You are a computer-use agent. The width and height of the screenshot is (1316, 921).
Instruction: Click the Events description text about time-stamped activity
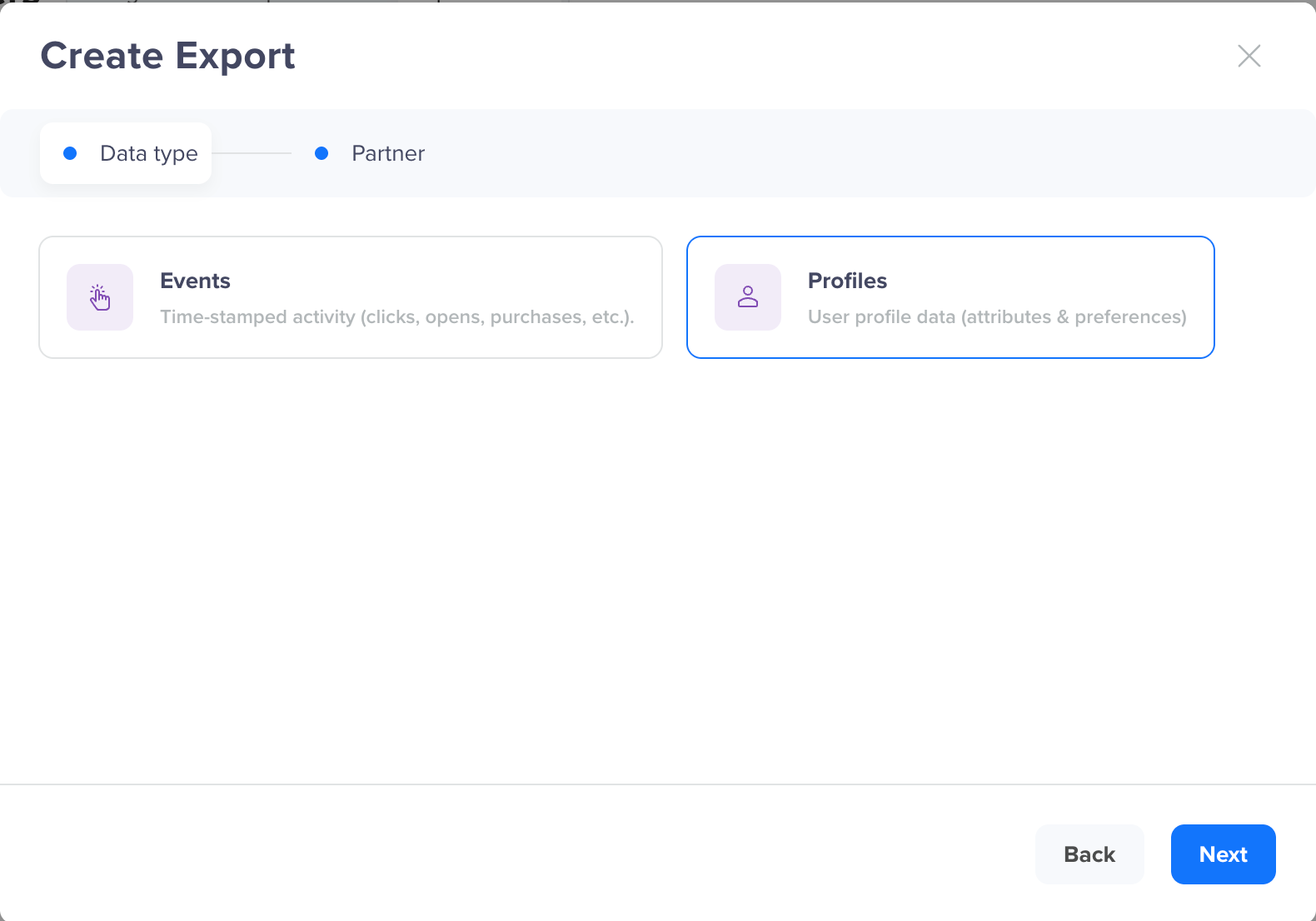397,317
